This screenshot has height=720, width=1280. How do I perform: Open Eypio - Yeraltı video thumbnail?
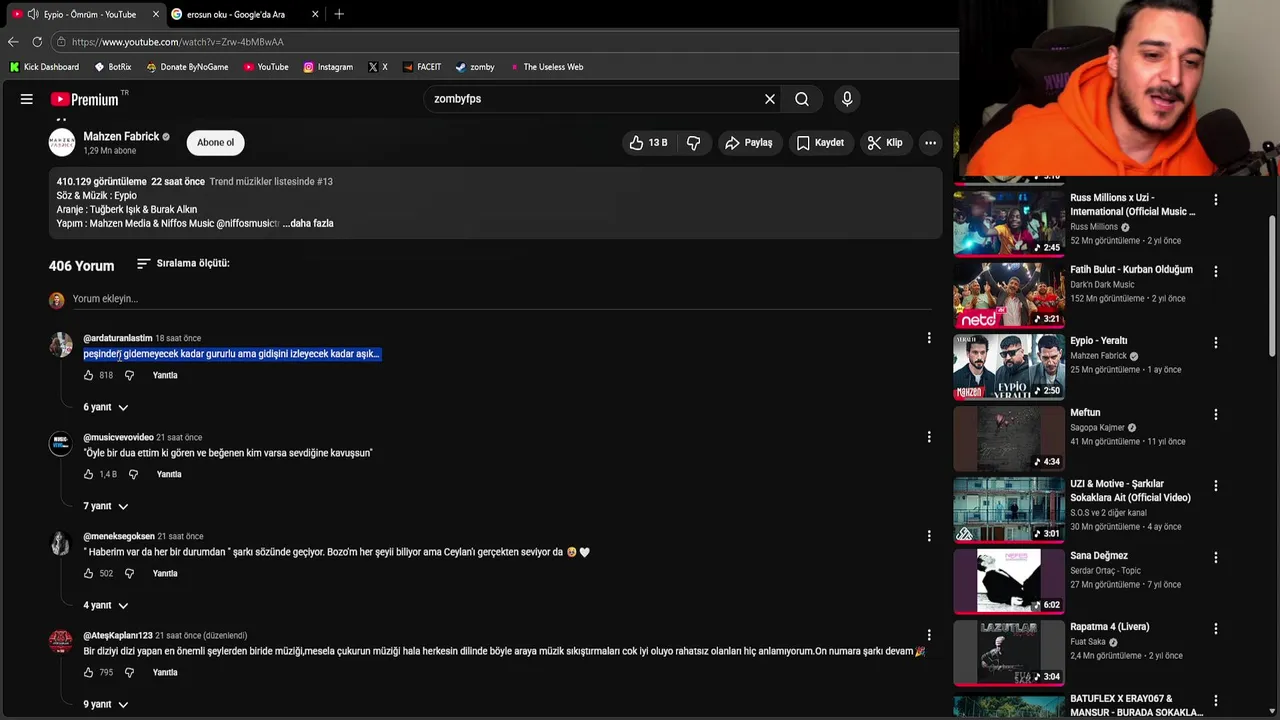pos(1009,366)
